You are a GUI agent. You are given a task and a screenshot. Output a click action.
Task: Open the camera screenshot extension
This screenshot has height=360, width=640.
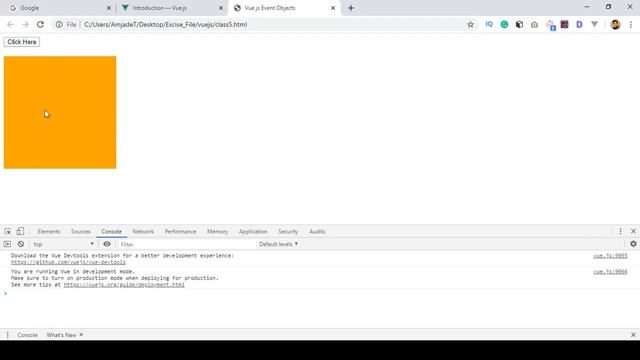tap(534, 24)
